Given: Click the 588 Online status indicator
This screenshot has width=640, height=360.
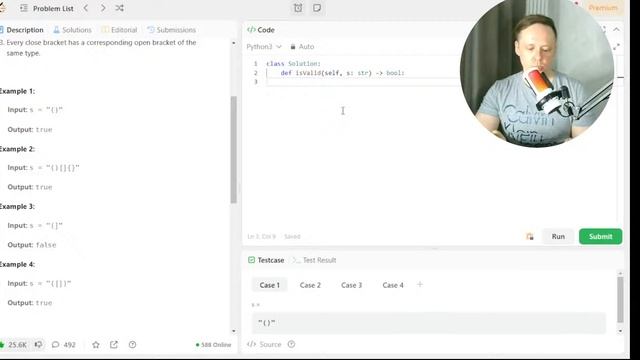Looking at the screenshot, I should (x=213, y=345).
